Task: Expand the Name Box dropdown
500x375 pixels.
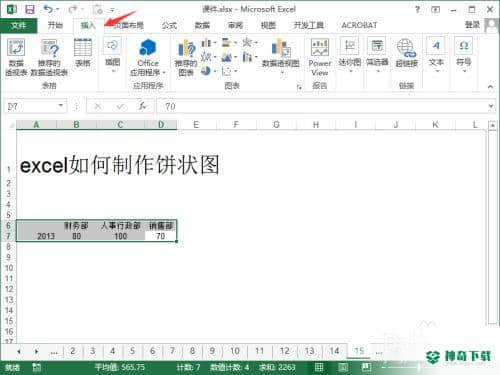Action: click(x=61, y=106)
